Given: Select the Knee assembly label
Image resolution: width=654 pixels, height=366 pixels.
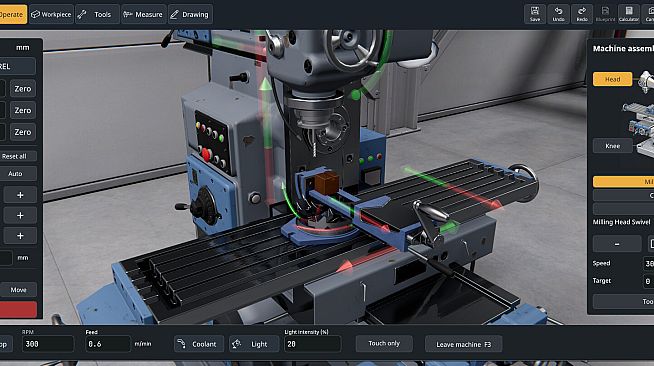Looking at the screenshot, I should [612, 146].
